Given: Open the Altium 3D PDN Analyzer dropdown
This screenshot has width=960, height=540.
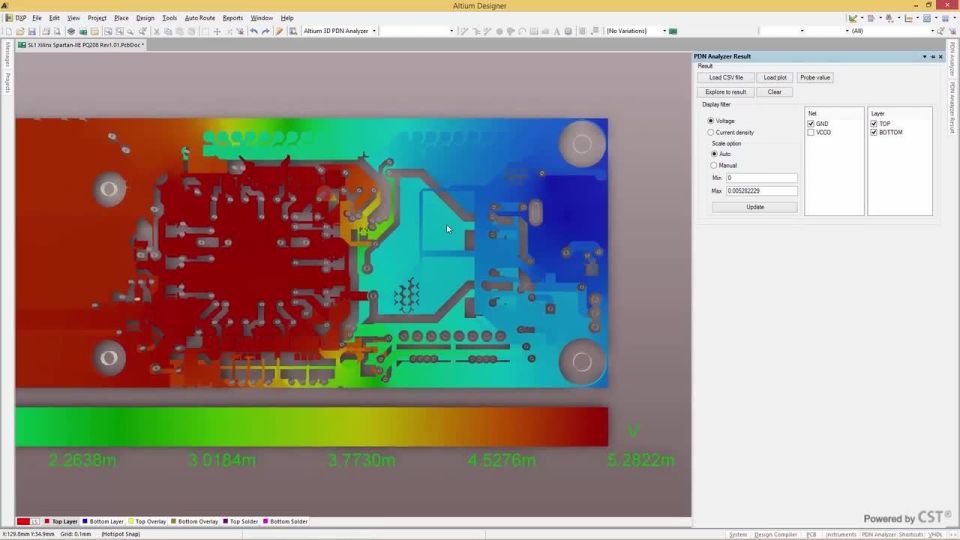Looking at the screenshot, I should point(373,31).
